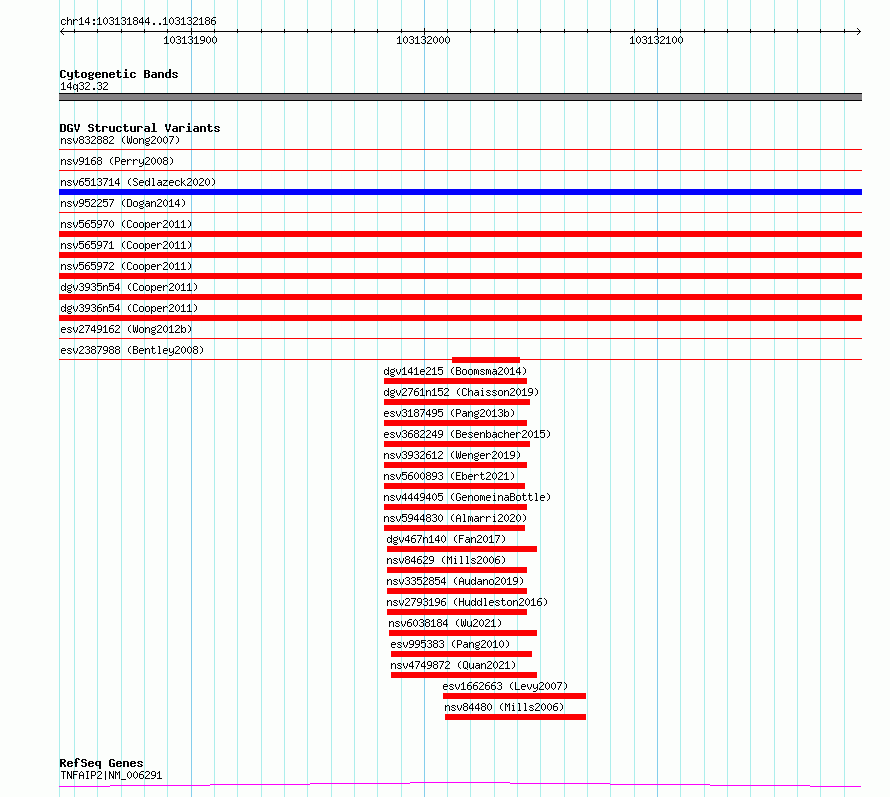Image resolution: width=890 pixels, height=797 pixels.
Task: Open nsv952257 (Dogan2014) variant details
Action: point(123,203)
